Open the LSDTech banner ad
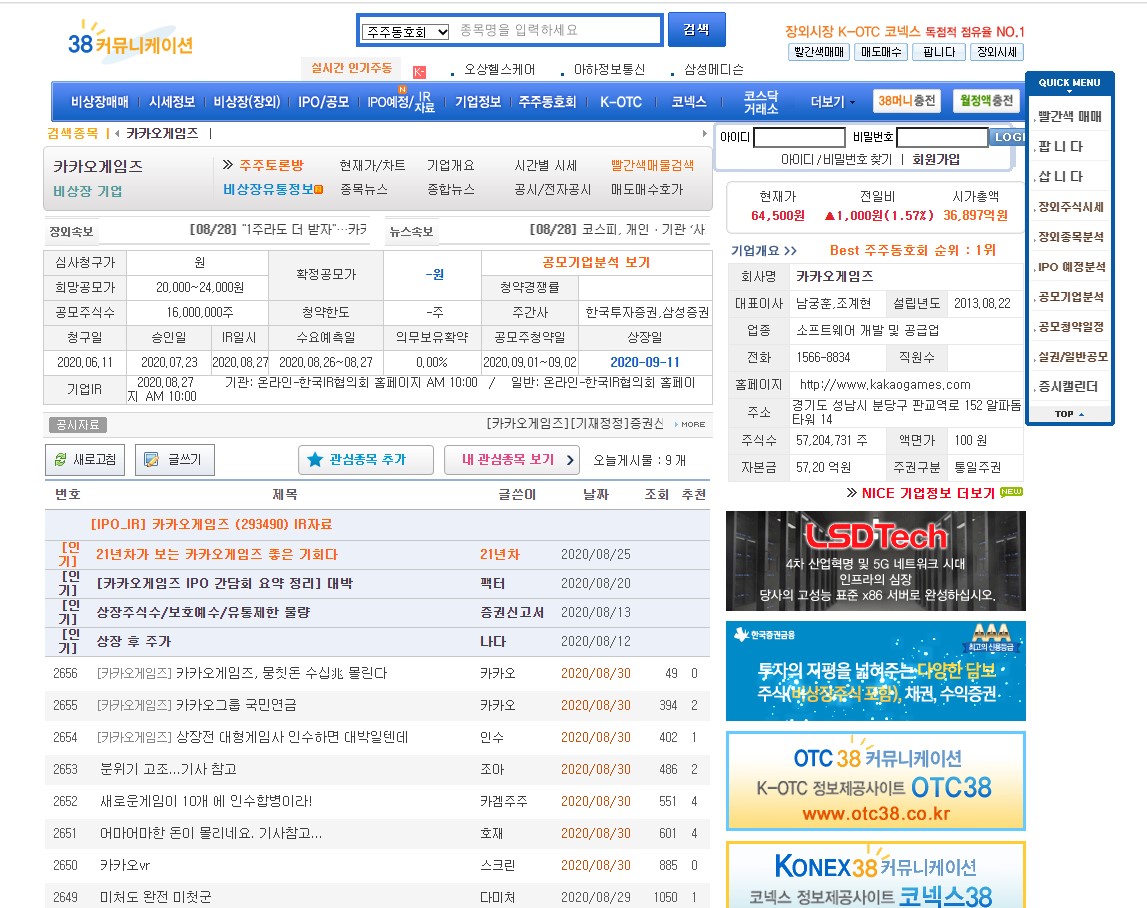Viewport: 1147px width, 908px height. [x=876, y=560]
